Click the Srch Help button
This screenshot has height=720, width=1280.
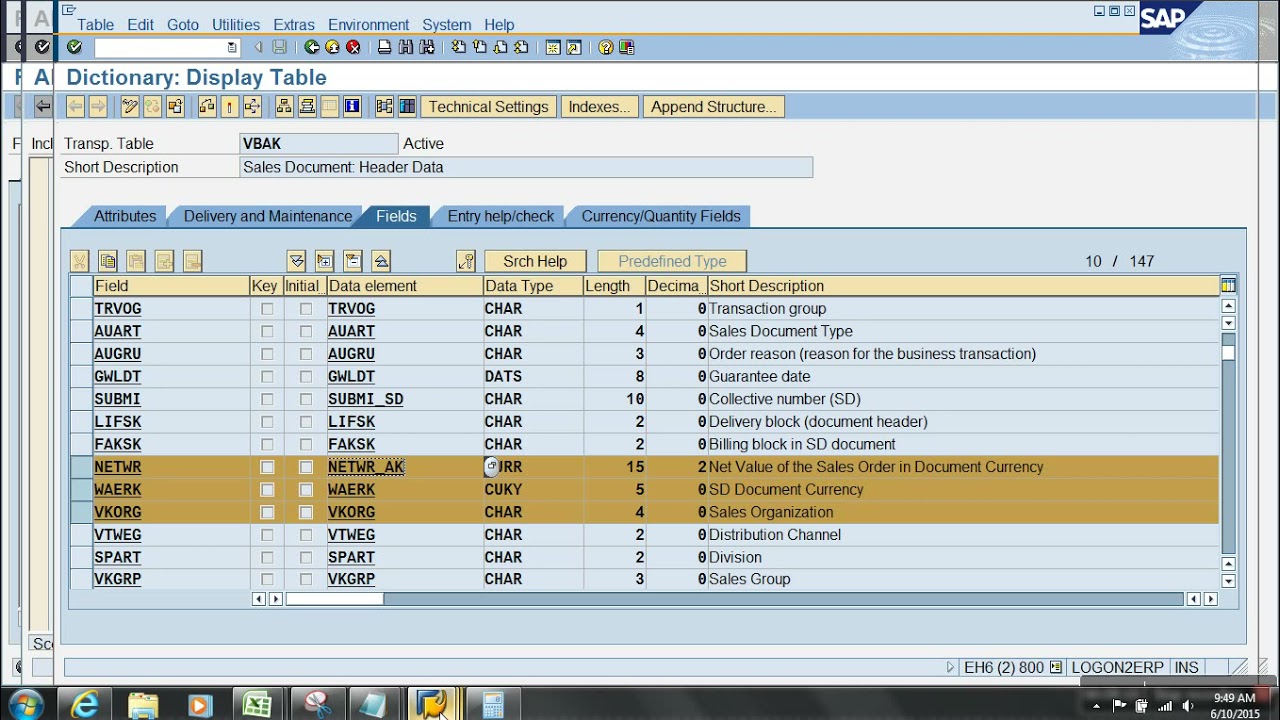535,261
